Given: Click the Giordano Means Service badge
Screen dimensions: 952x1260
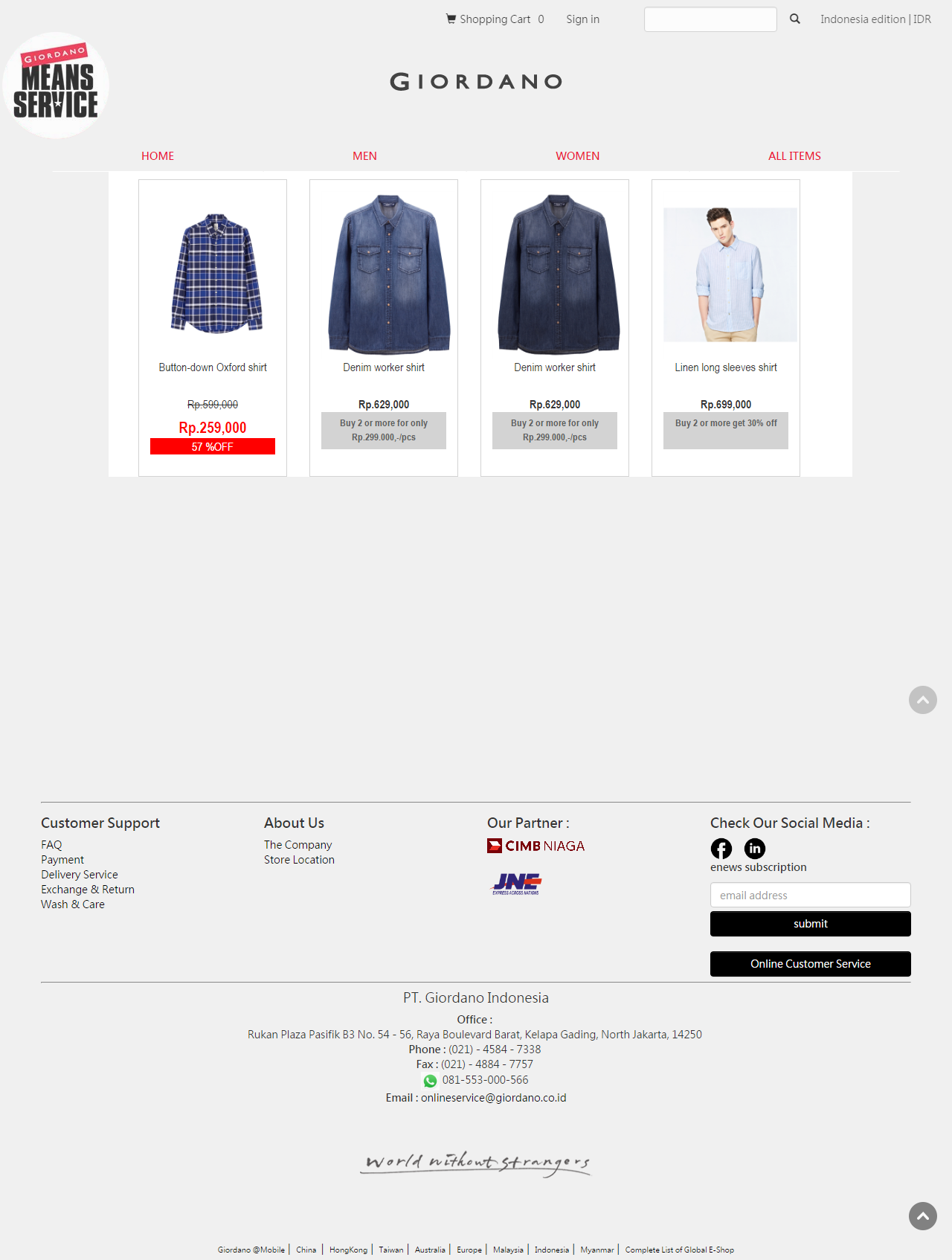Looking at the screenshot, I should point(56,85).
